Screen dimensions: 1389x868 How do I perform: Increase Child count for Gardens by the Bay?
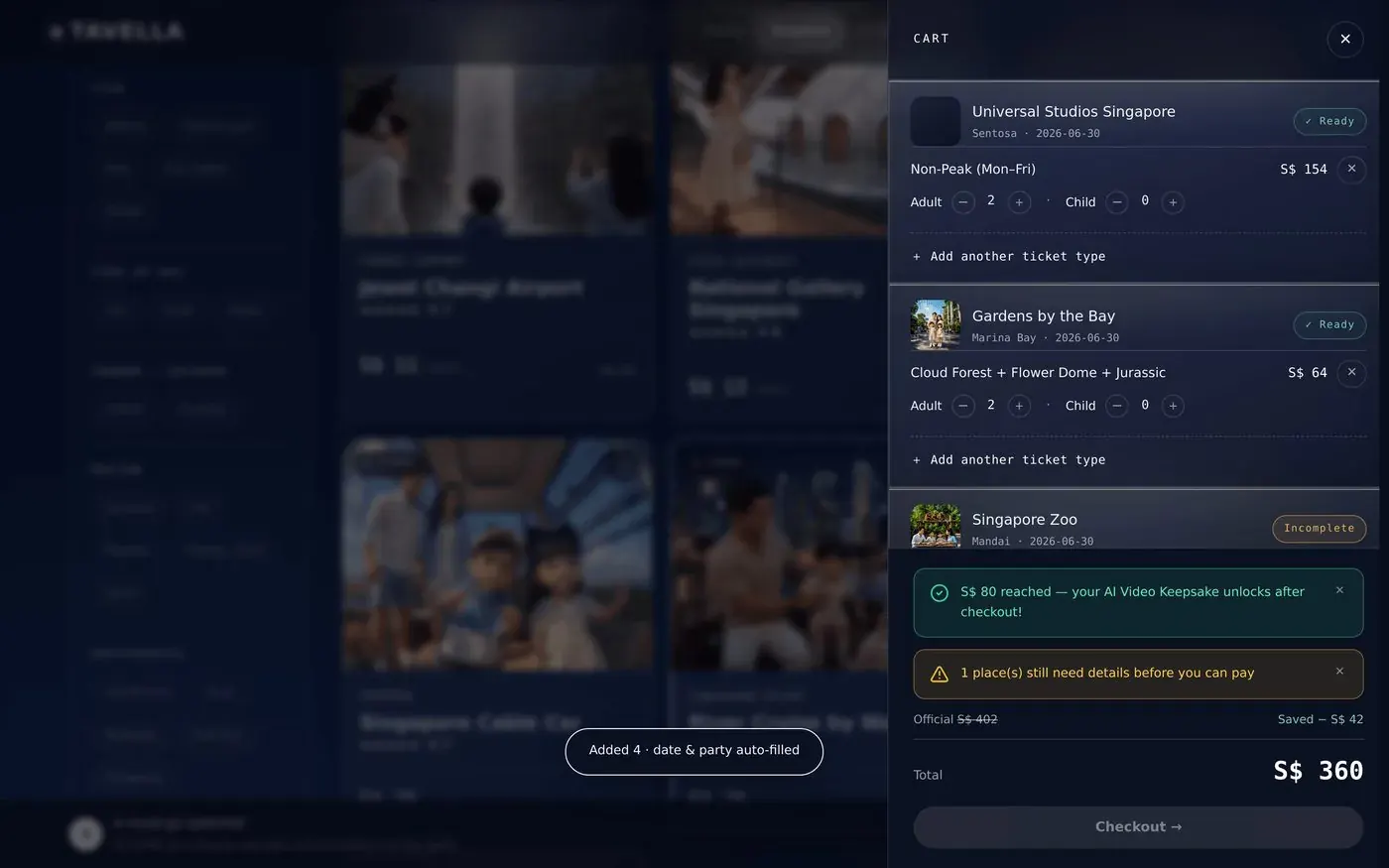click(1173, 406)
